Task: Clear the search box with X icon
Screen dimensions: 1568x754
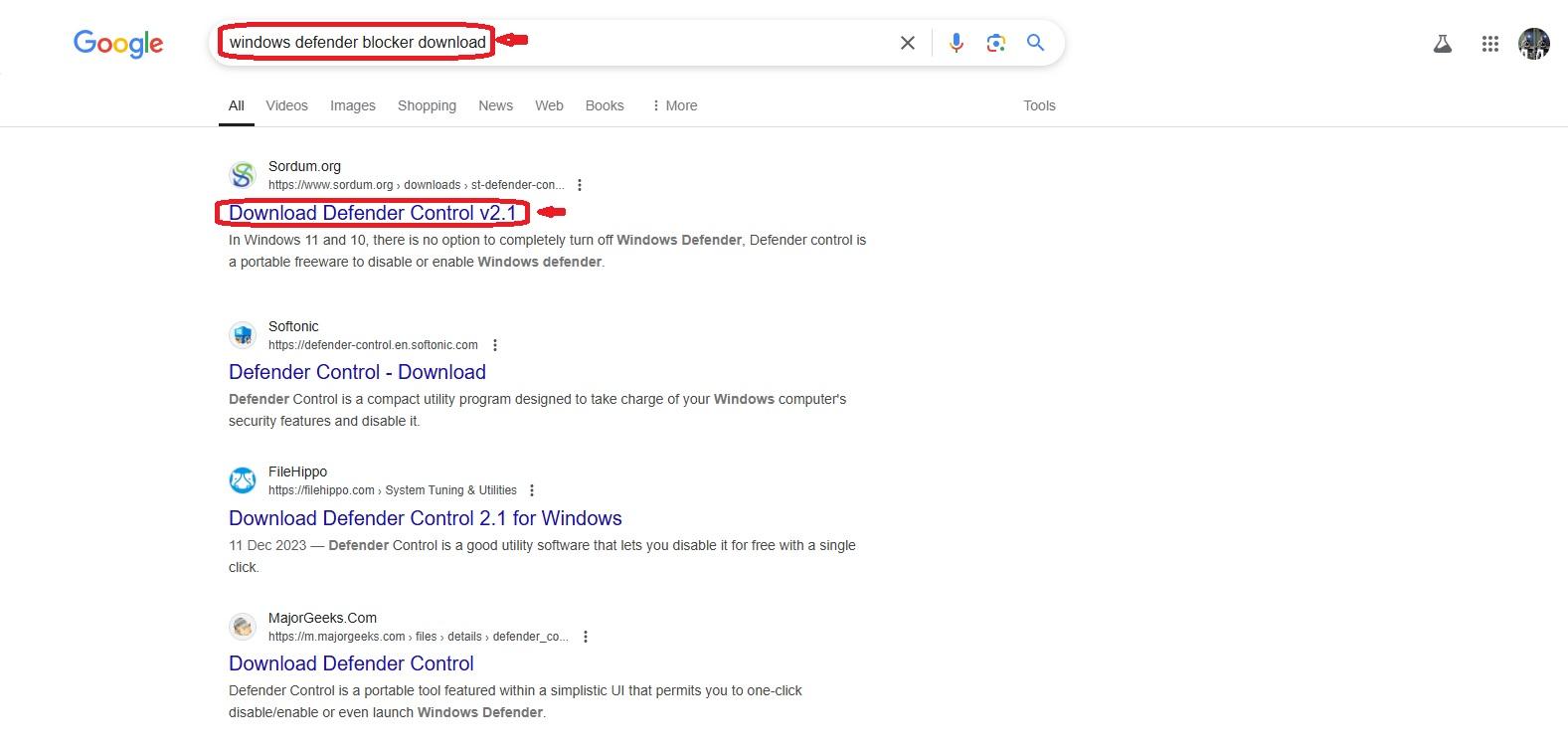Action: 908,43
